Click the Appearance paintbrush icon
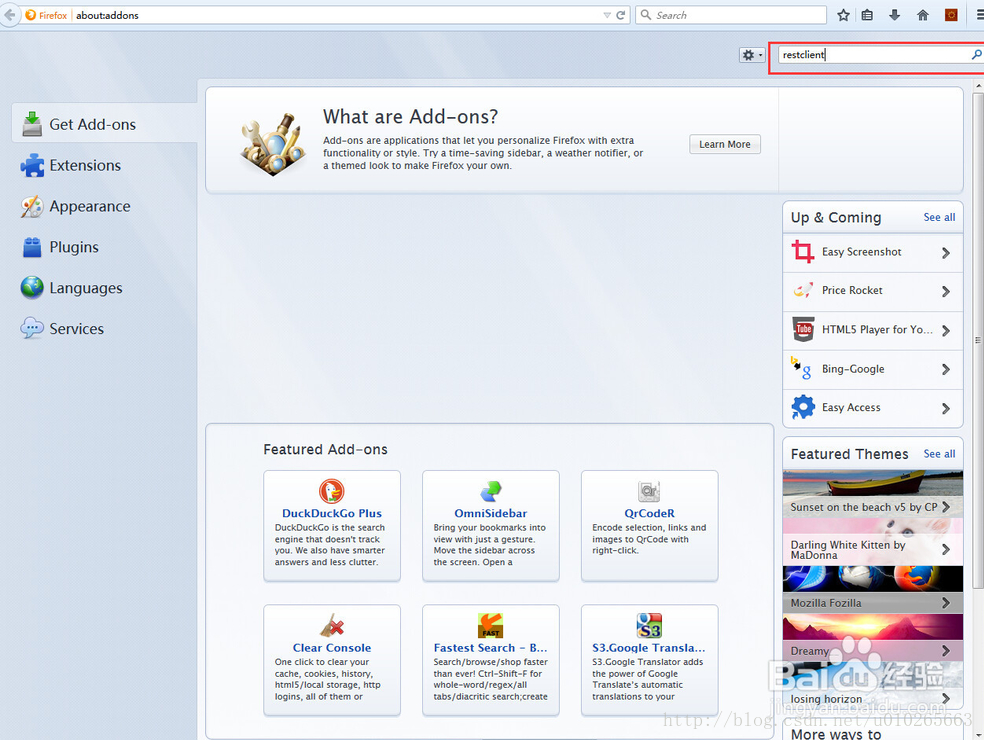 tap(32, 206)
